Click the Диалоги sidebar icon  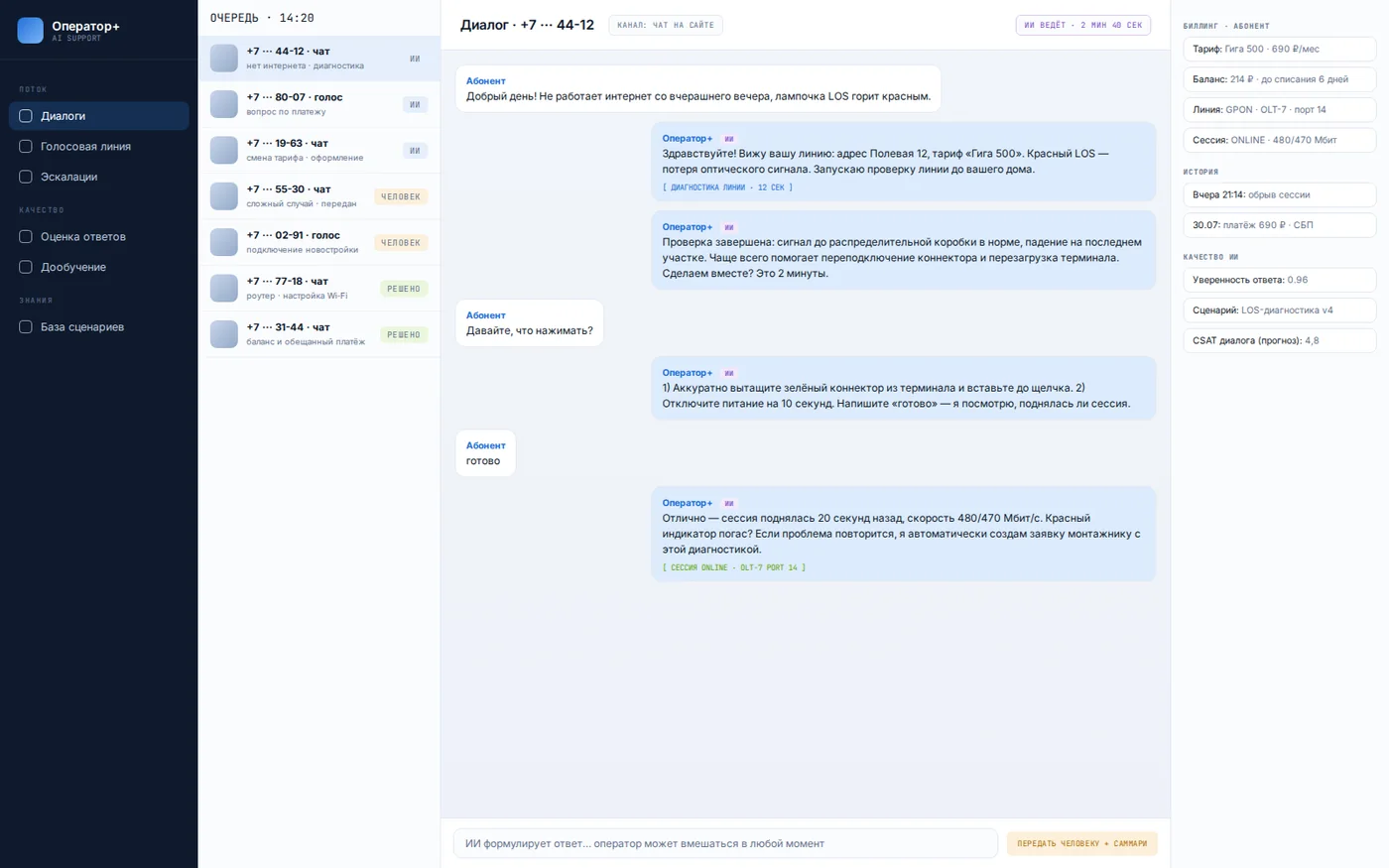point(26,116)
